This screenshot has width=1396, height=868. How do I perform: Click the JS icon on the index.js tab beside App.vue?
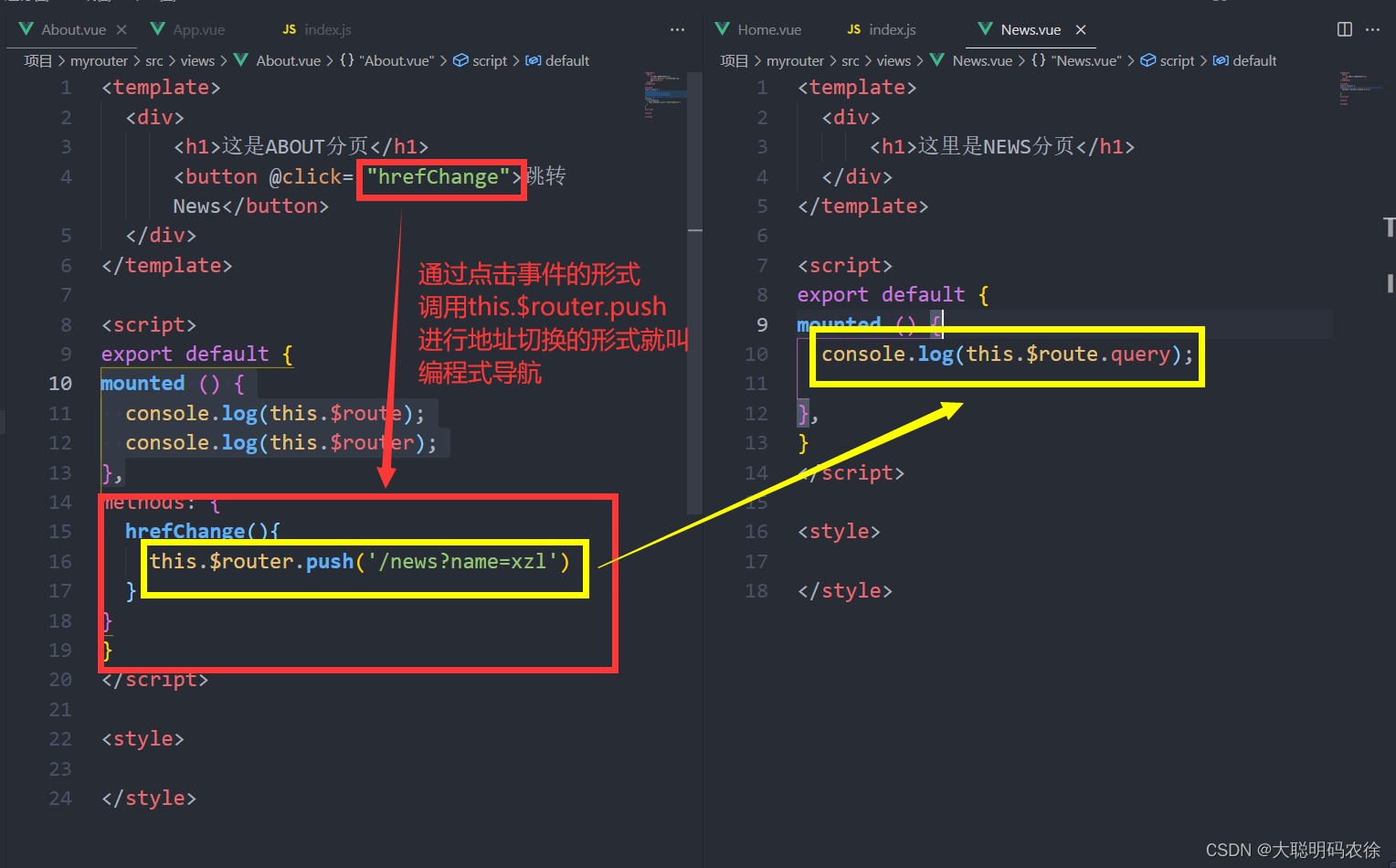click(290, 29)
